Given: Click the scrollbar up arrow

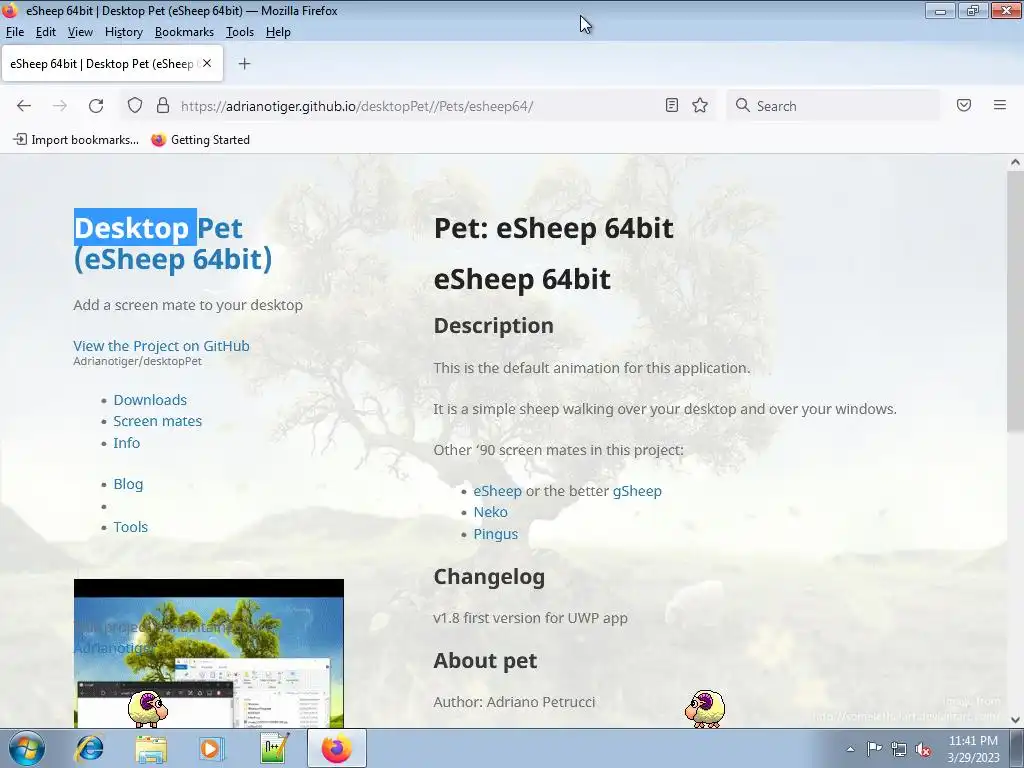Looking at the screenshot, I should (1015, 162).
